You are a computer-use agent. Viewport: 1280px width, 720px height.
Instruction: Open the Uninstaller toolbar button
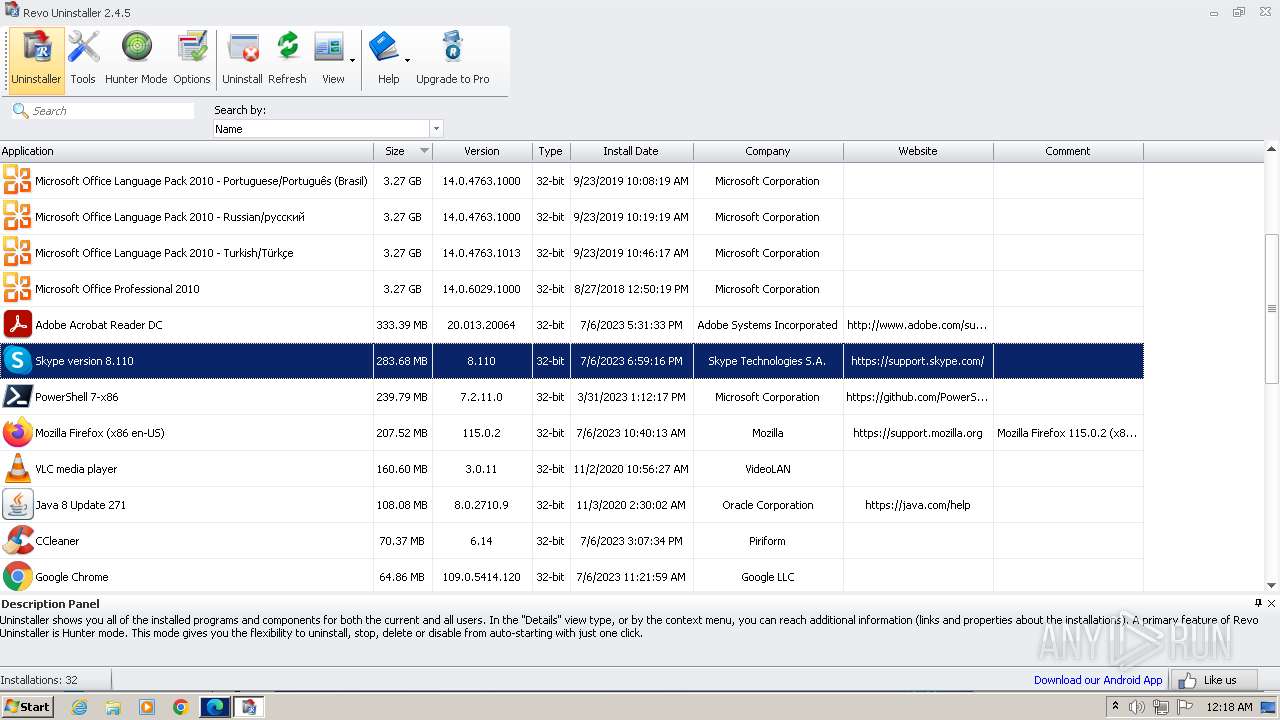[36, 59]
